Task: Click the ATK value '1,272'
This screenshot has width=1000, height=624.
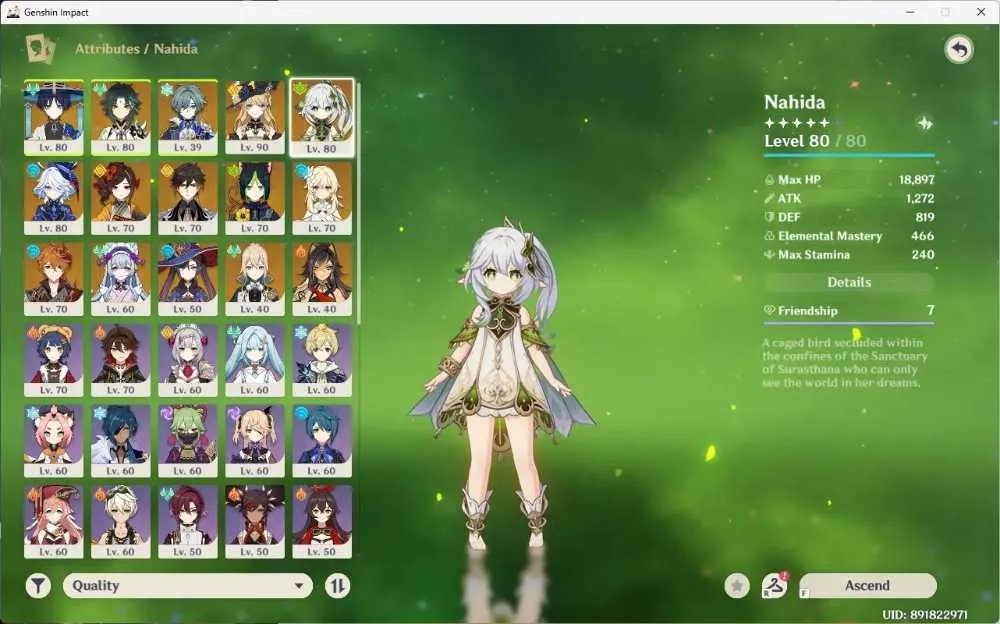Action: coord(920,198)
